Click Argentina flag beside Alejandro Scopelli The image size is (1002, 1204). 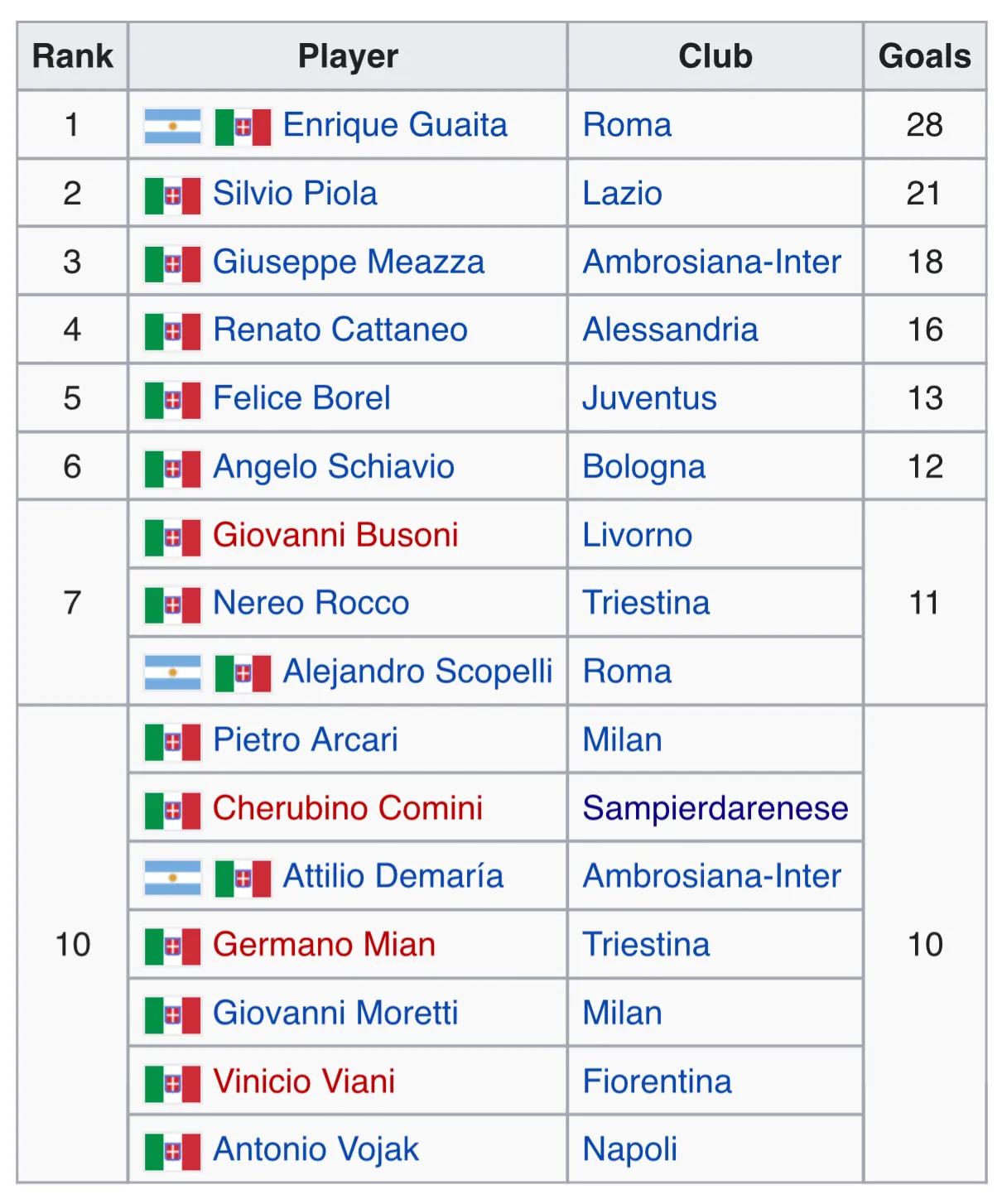click(x=172, y=673)
